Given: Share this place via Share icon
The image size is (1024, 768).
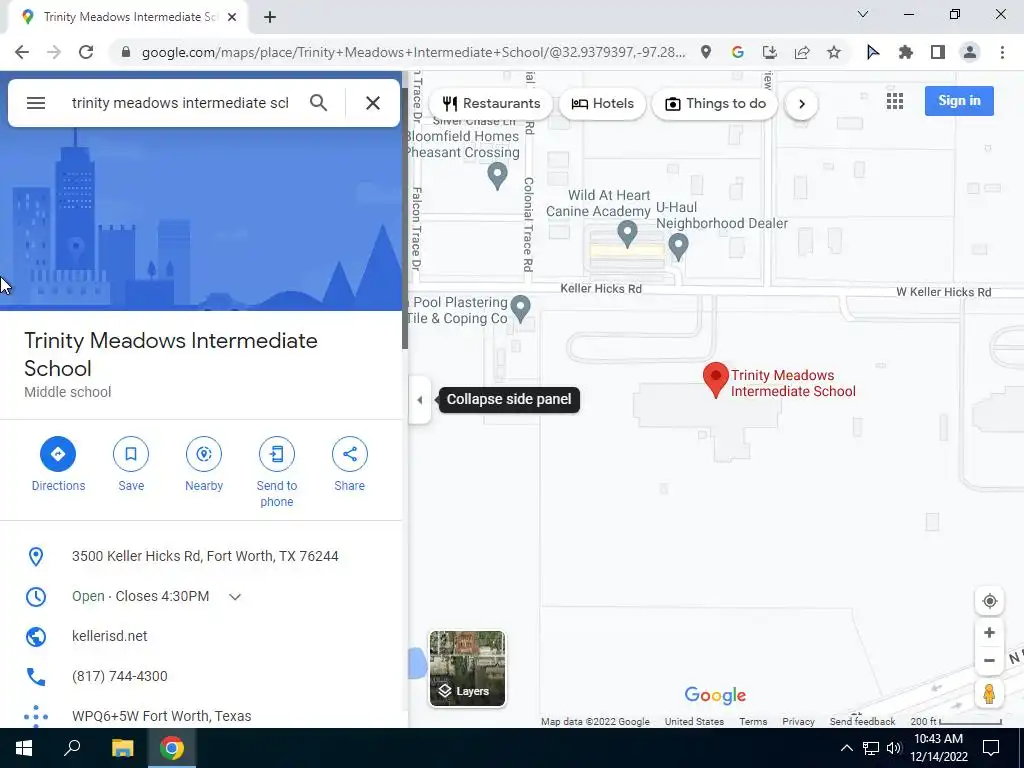Looking at the screenshot, I should [349, 454].
